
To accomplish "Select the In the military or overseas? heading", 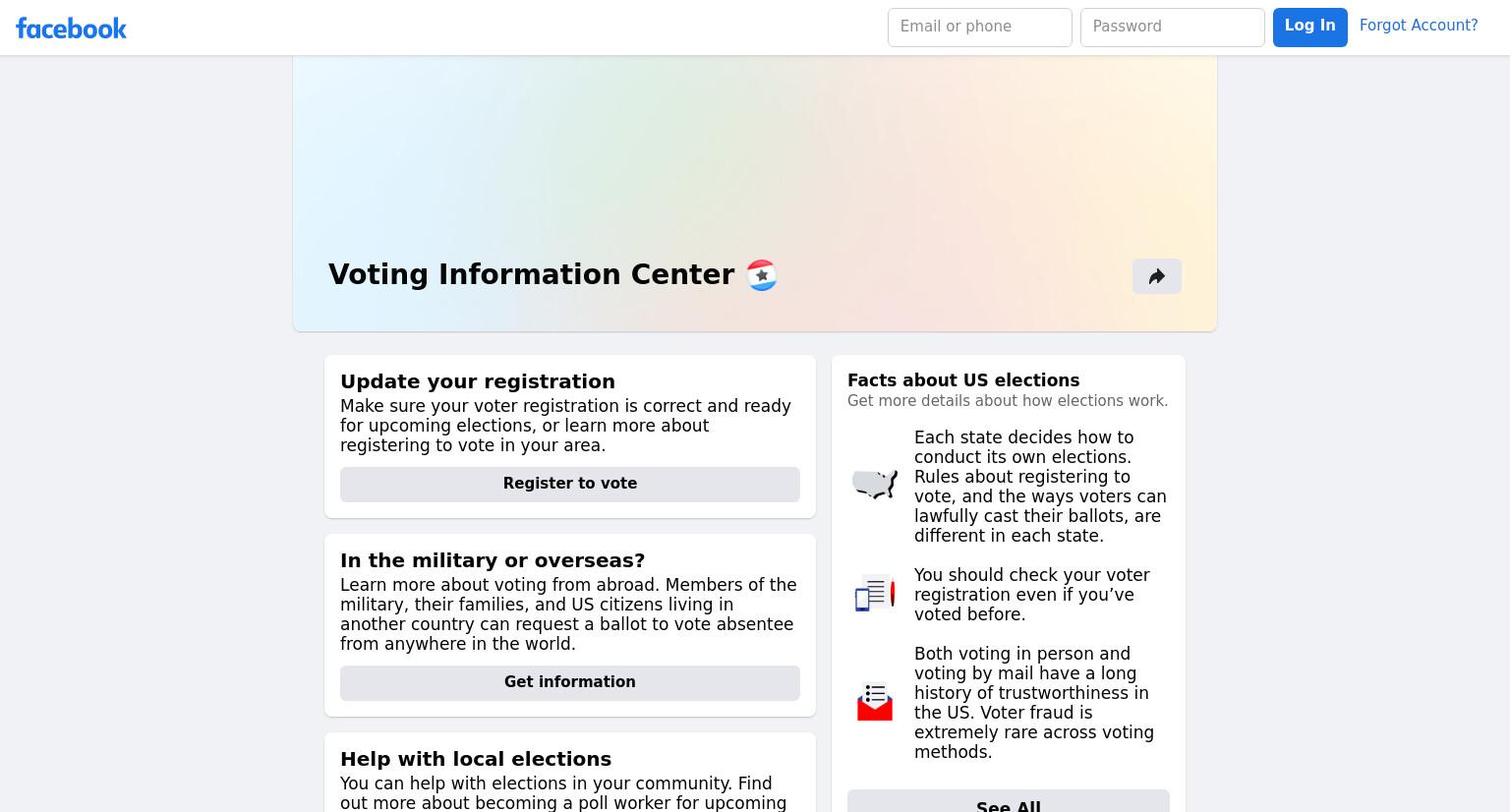I will click(493, 560).
